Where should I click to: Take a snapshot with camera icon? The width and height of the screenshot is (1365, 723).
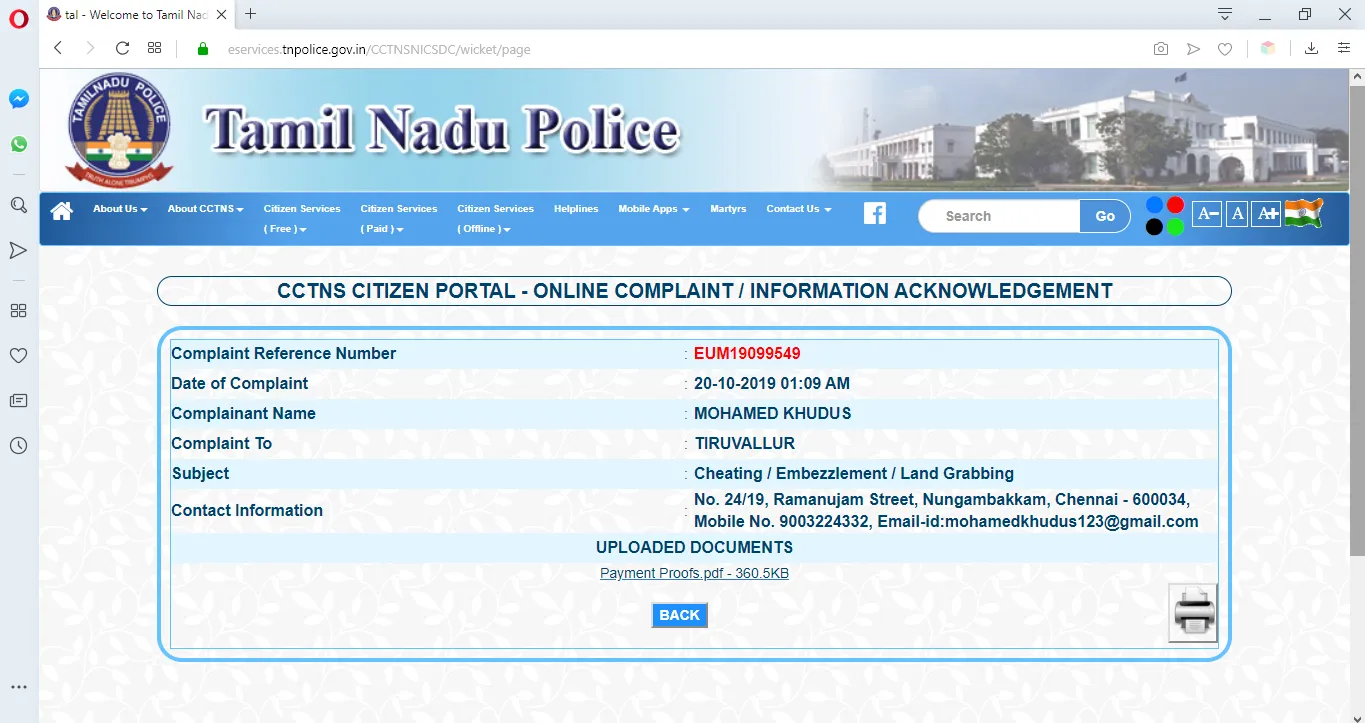(1160, 48)
